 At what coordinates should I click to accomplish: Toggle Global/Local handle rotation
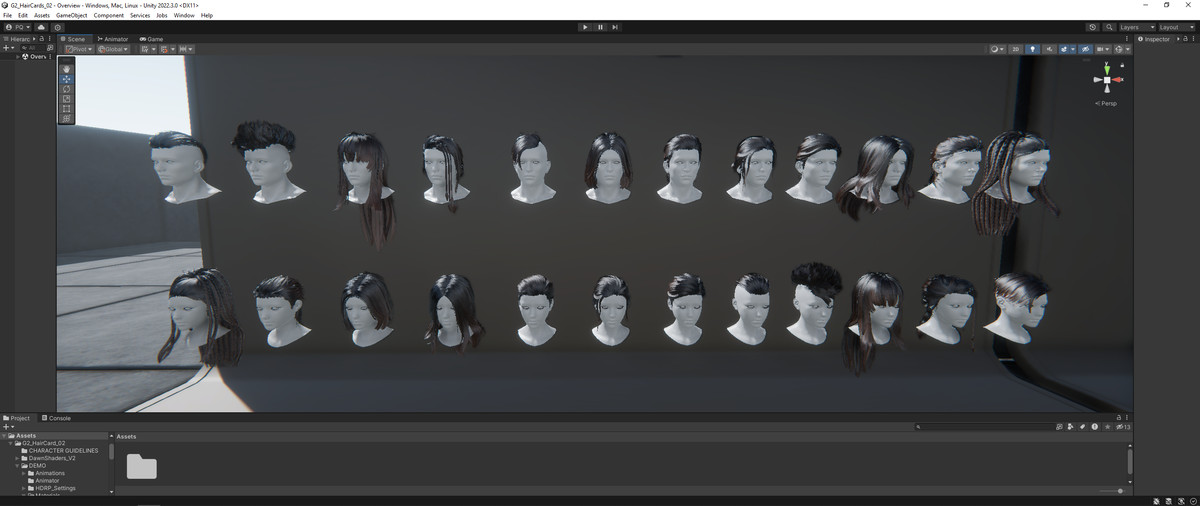(x=113, y=49)
